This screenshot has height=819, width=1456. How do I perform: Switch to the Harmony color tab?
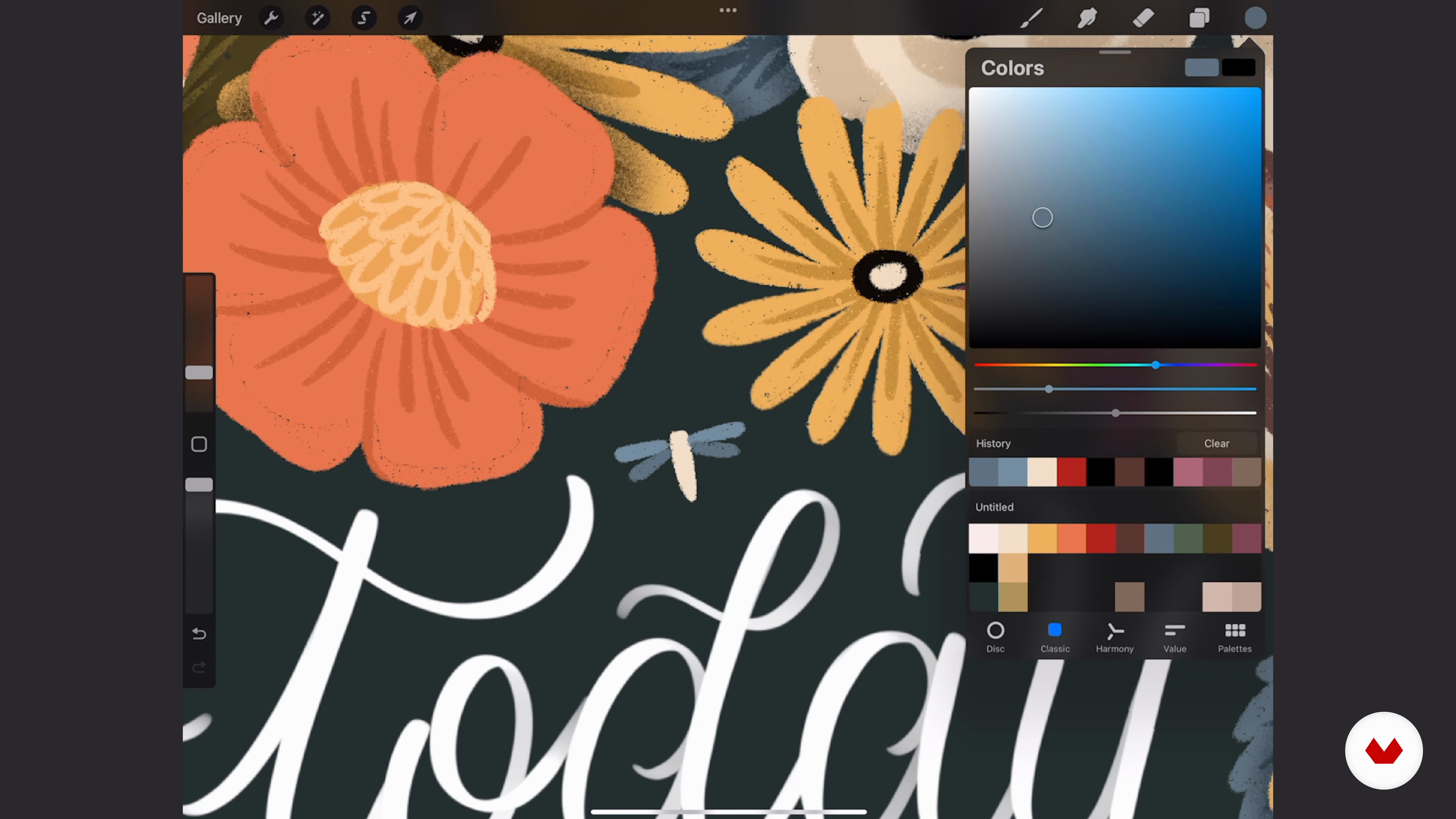coord(1115,637)
